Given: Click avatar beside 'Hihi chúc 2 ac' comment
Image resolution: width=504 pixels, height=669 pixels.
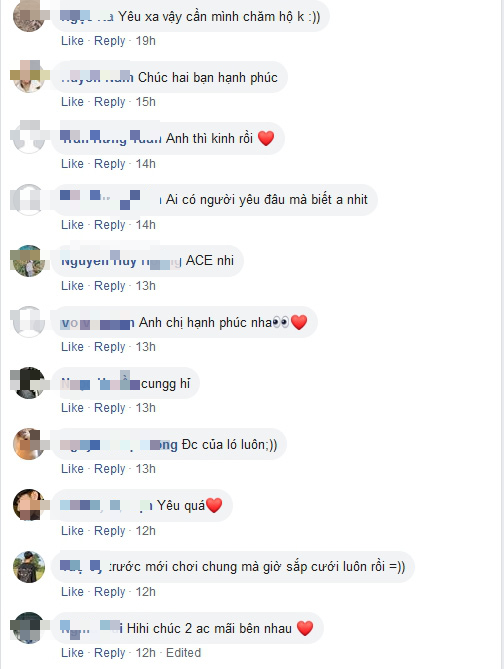Looking at the screenshot, I should click(29, 628).
